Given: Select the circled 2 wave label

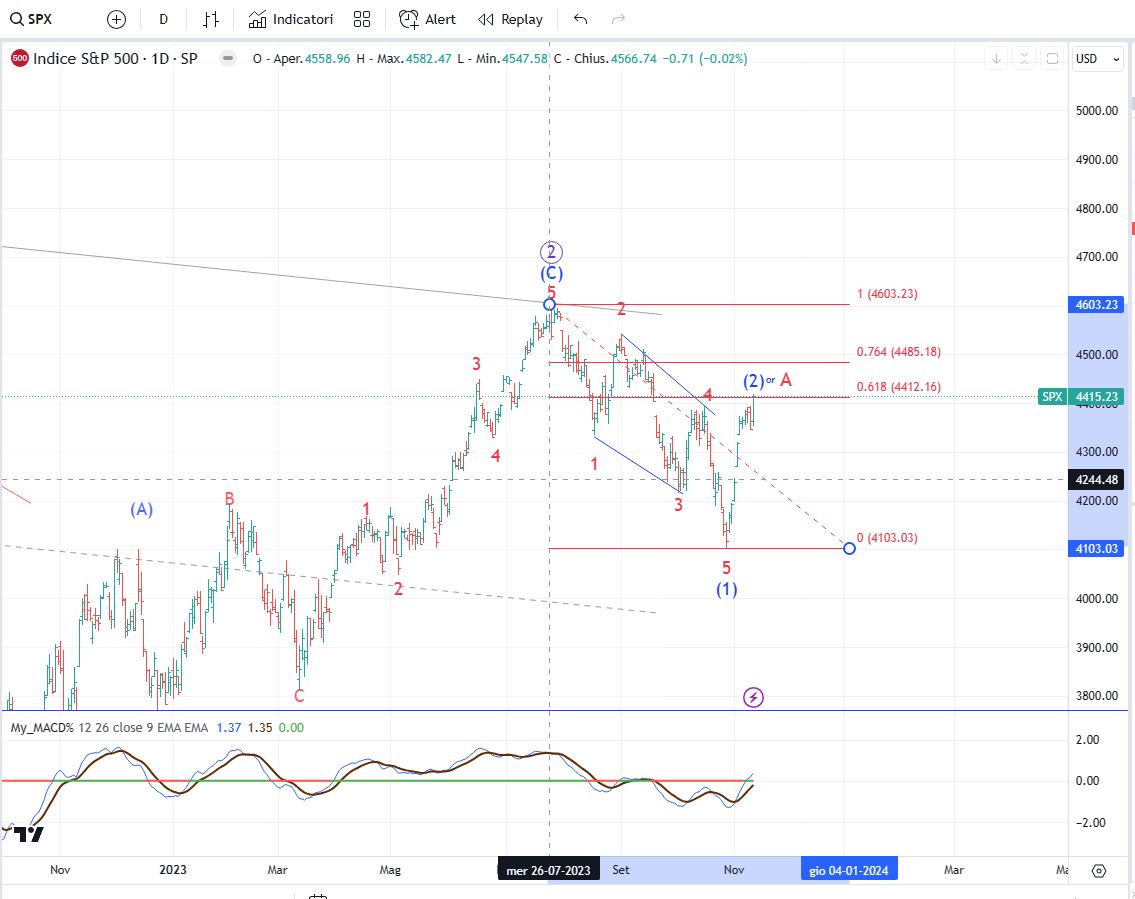Looking at the screenshot, I should pos(551,252).
